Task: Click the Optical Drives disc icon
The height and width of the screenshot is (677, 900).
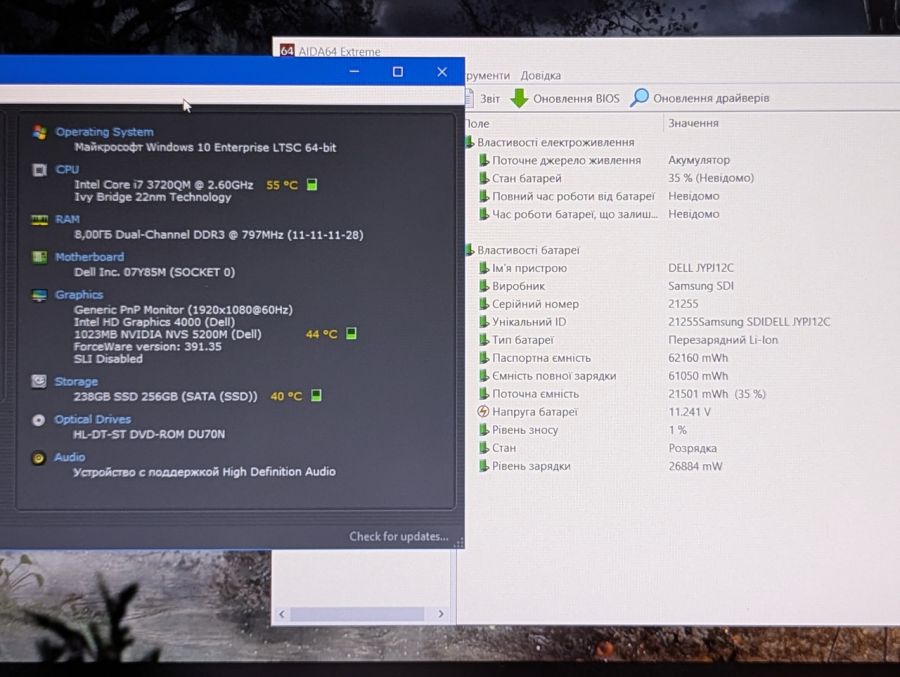Action: pos(38,420)
